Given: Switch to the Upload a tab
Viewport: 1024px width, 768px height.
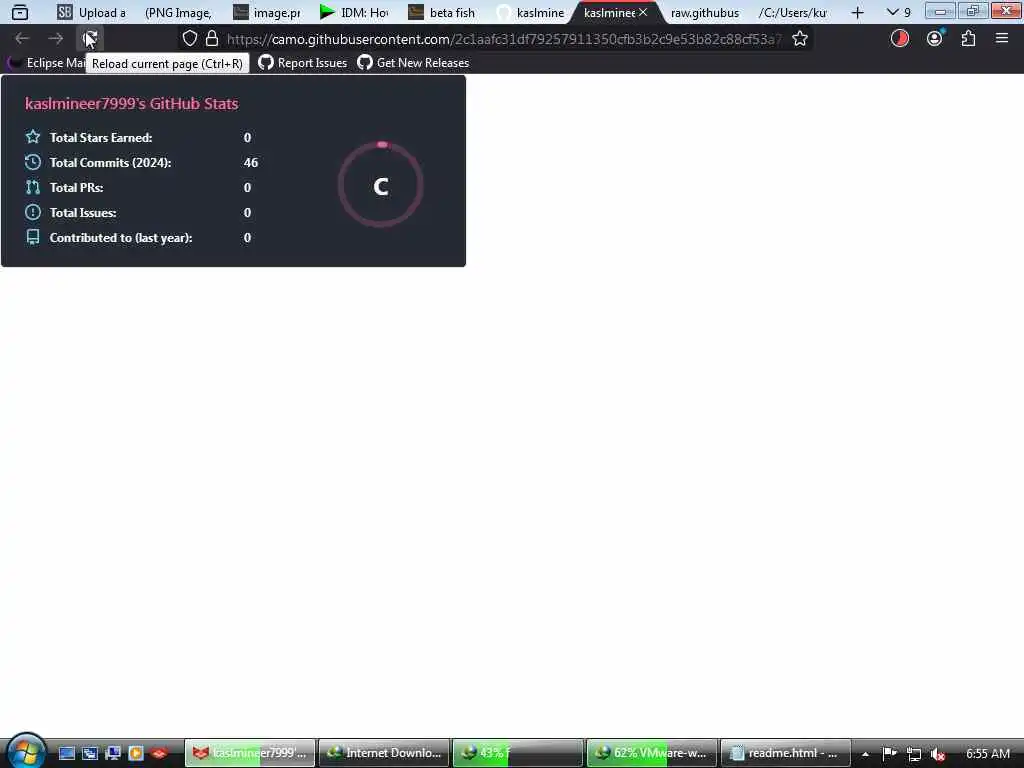Looking at the screenshot, I should click(91, 12).
